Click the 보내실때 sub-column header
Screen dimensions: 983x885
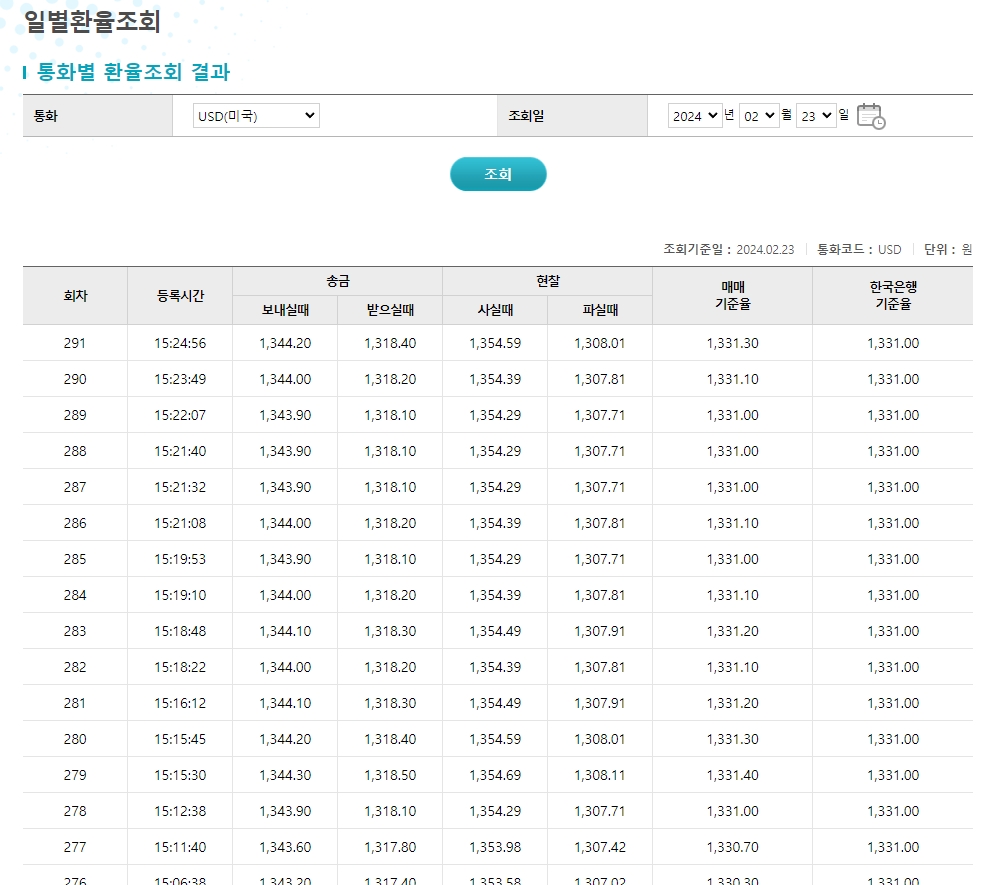tap(285, 310)
